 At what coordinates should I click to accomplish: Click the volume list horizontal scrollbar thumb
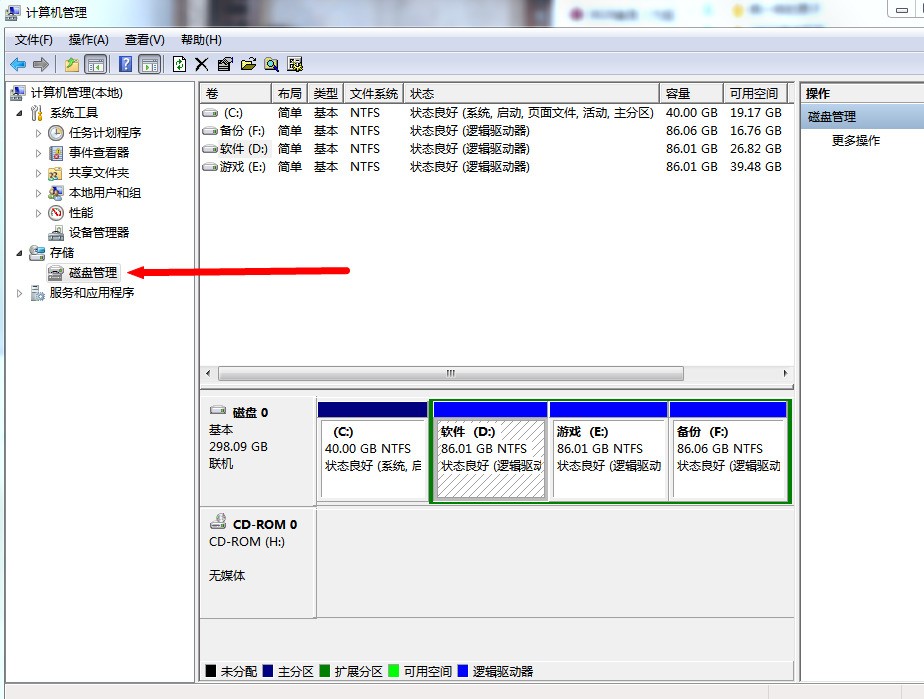pyautogui.click(x=451, y=374)
